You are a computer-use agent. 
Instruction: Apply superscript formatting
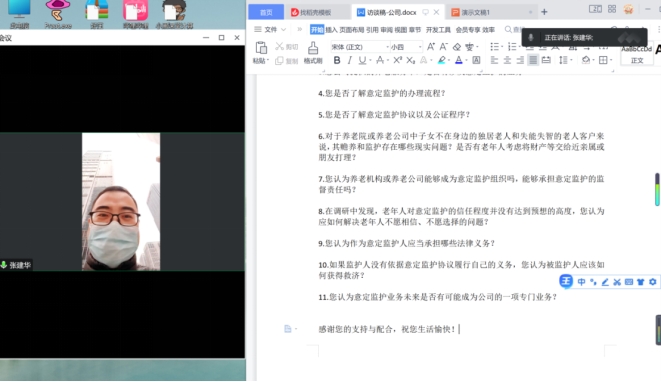(x=398, y=60)
